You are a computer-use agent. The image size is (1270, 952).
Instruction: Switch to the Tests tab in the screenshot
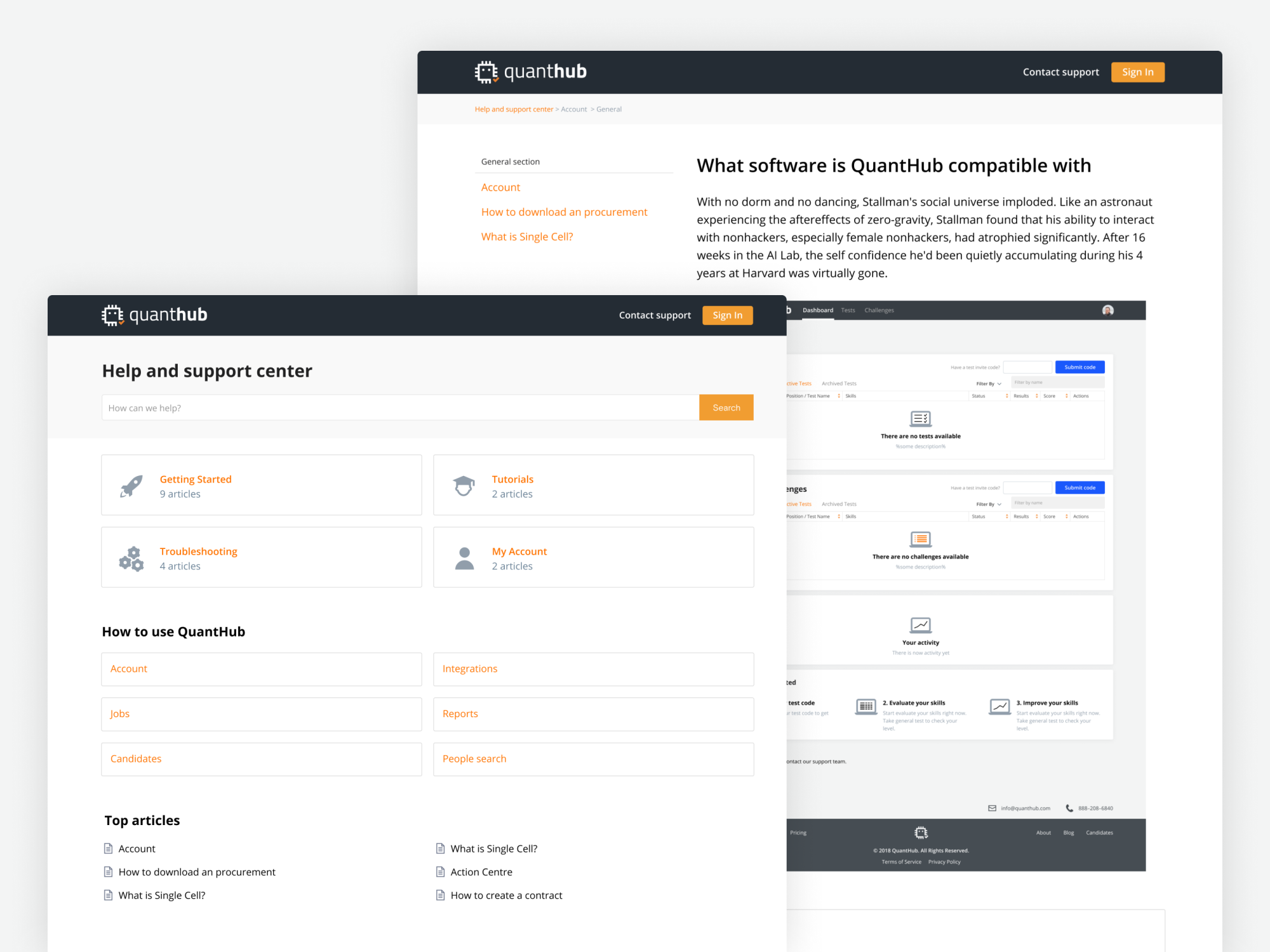pos(848,310)
